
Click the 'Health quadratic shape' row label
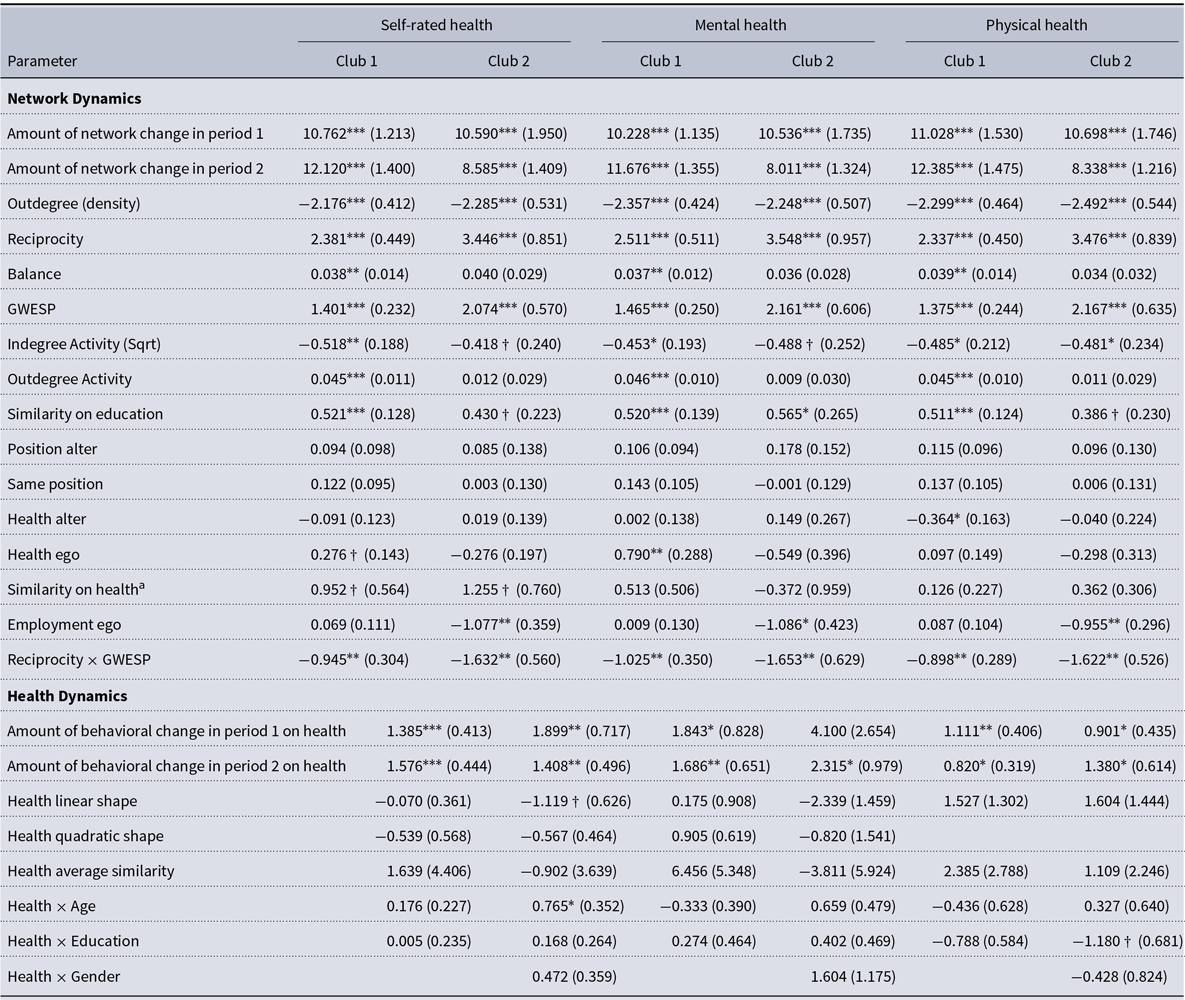85,836
